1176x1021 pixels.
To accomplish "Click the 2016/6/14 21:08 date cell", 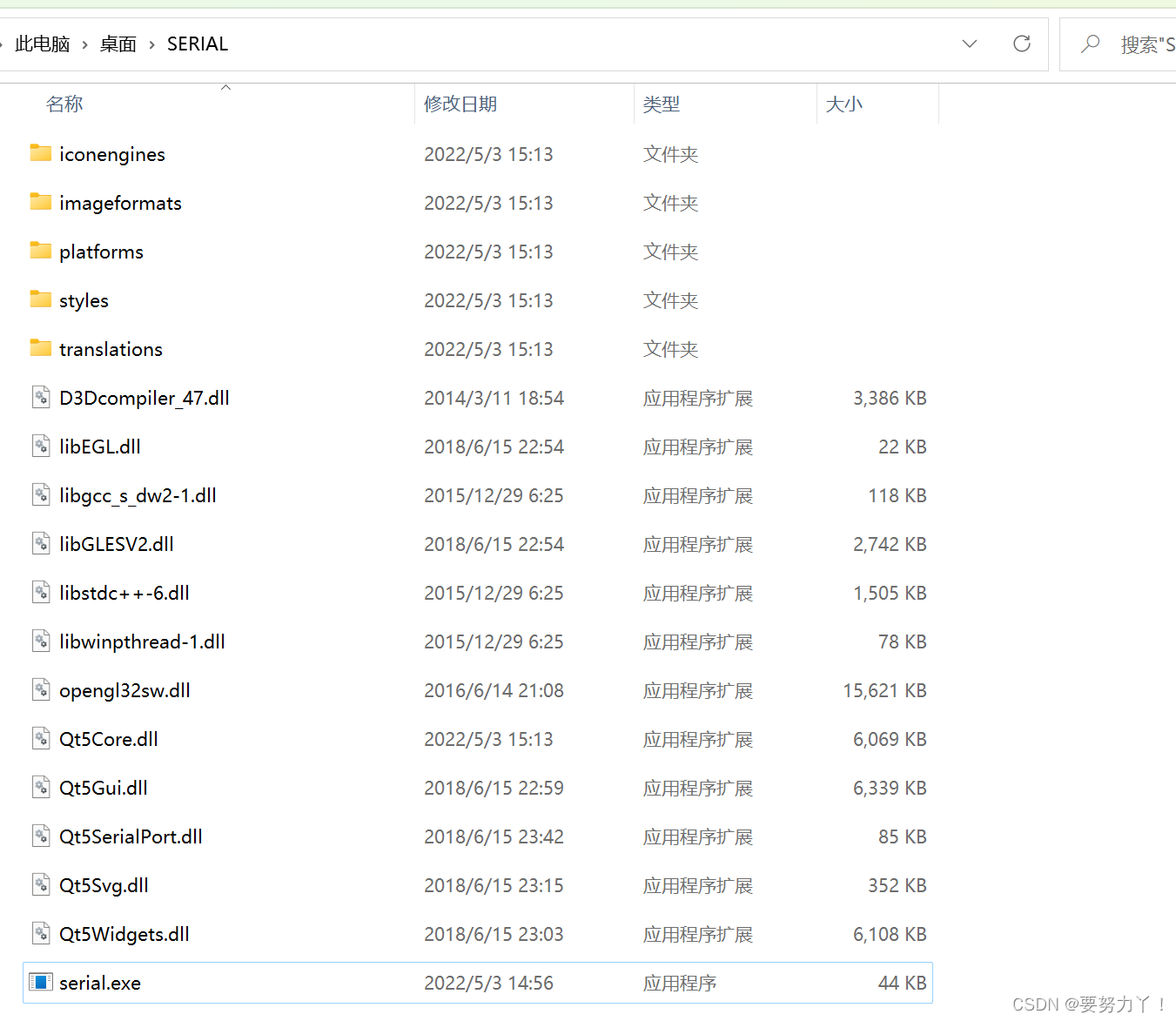I will [x=494, y=690].
